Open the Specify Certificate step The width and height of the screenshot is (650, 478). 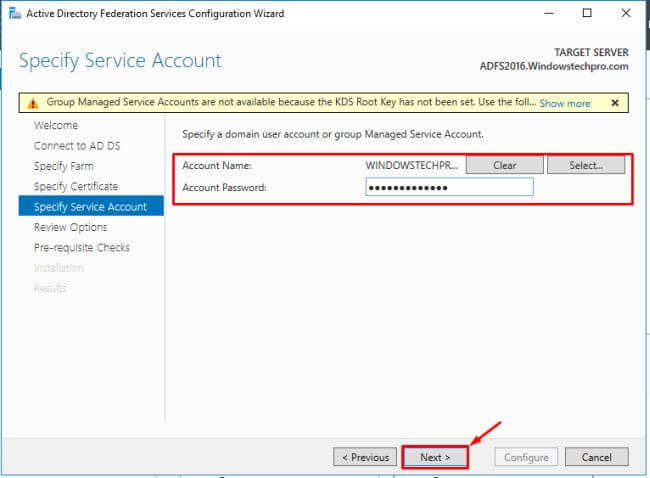click(x=76, y=187)
